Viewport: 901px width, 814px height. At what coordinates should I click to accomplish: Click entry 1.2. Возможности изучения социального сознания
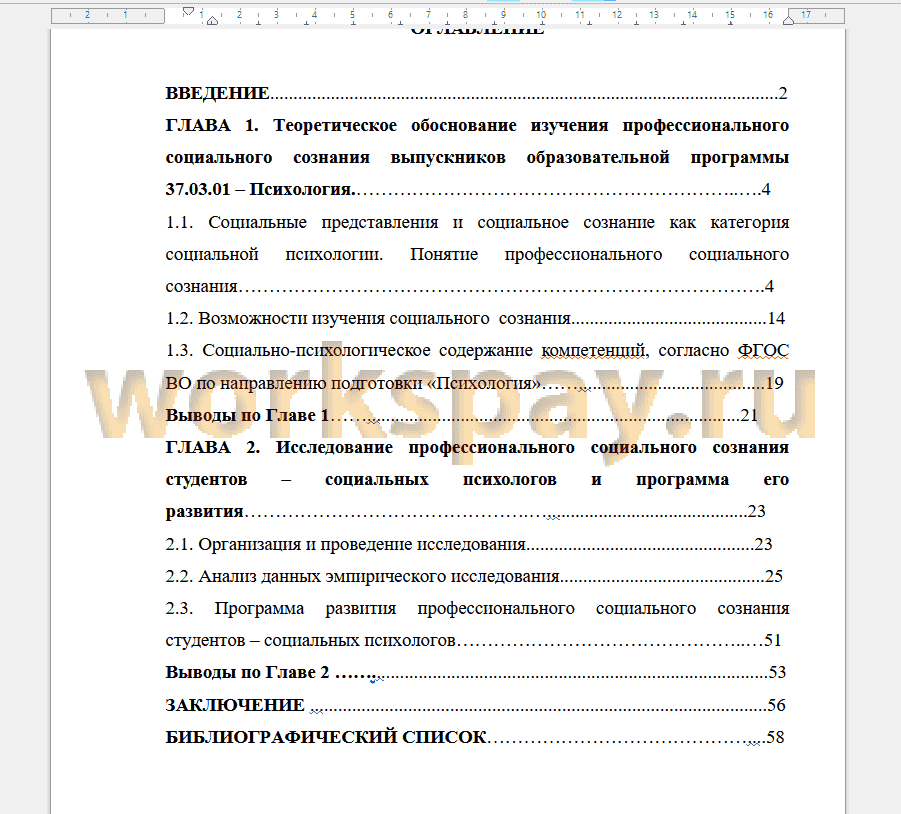[475, 318]
